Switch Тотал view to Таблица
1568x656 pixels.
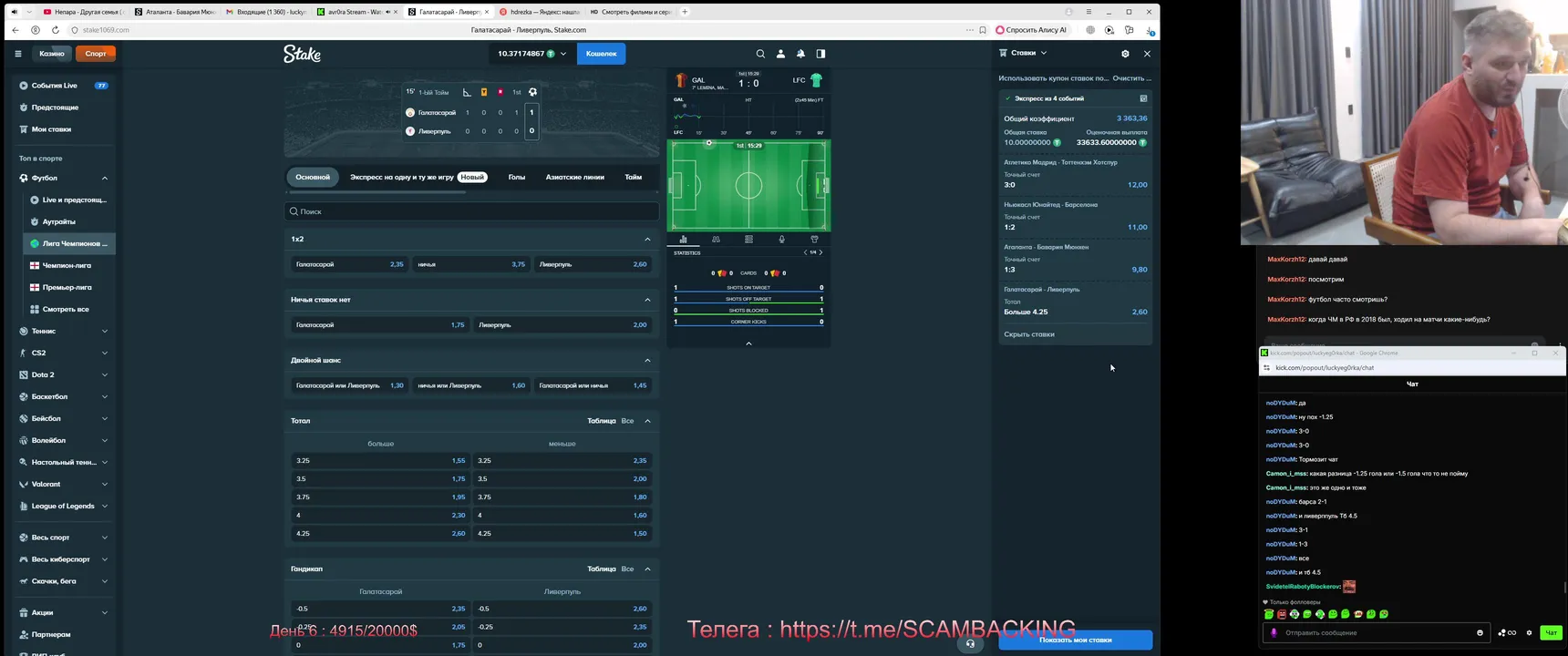[602, 421]
